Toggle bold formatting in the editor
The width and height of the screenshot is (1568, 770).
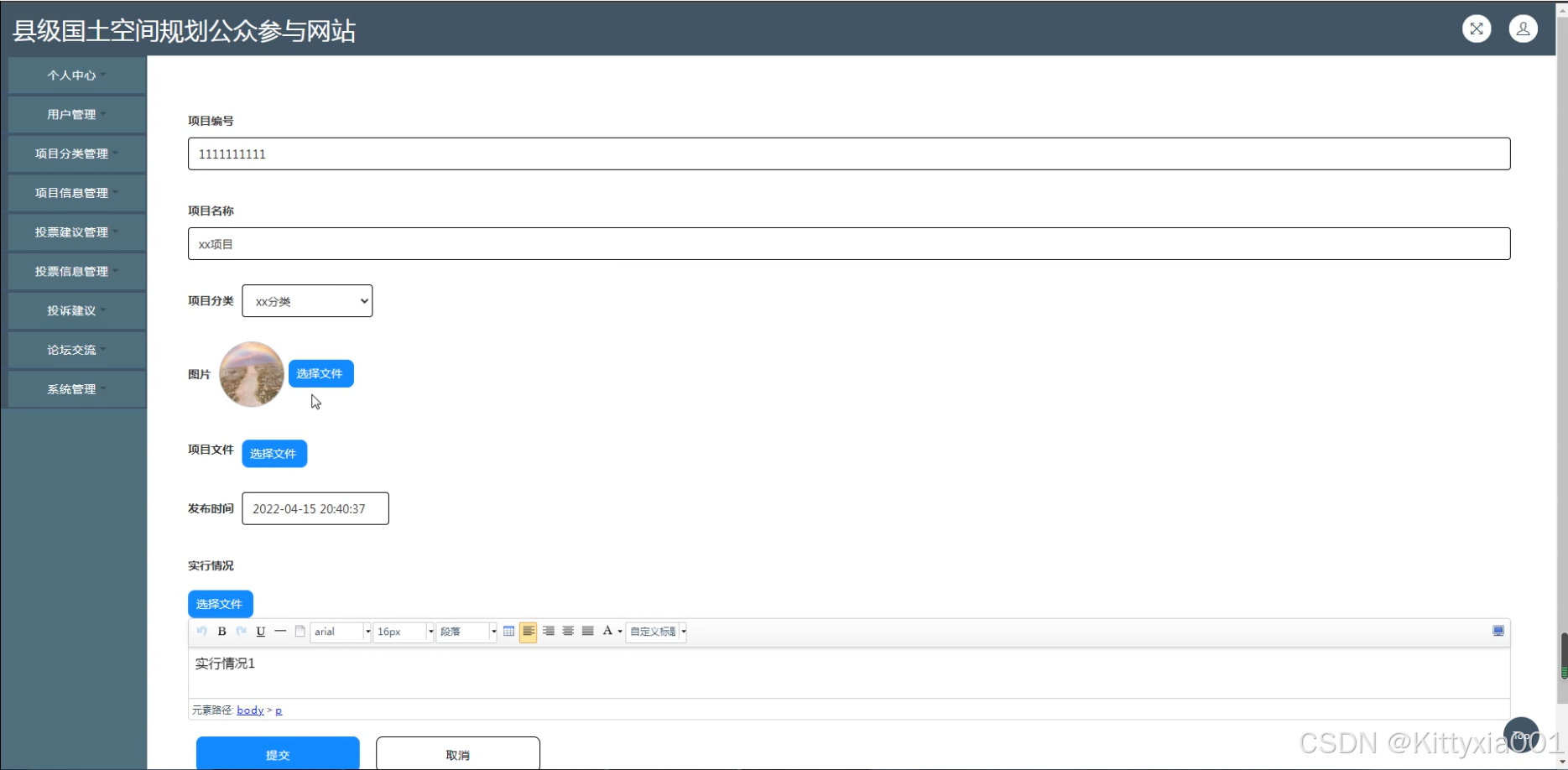[x=221, y=632]
